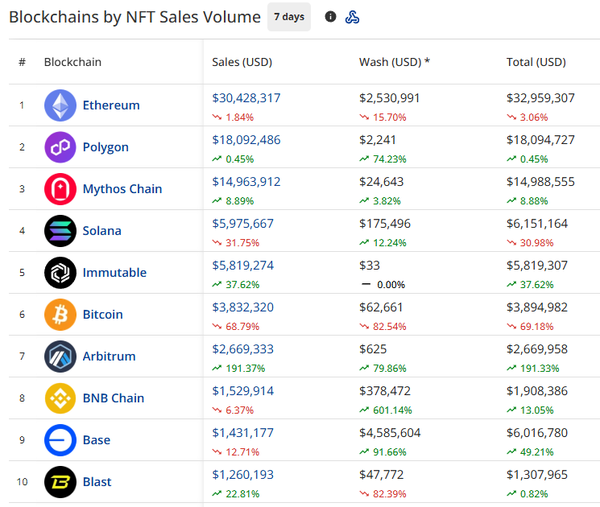Screen dimensions: 600x507
Task: Click the Ethereum logo icon
Action: 60,105
